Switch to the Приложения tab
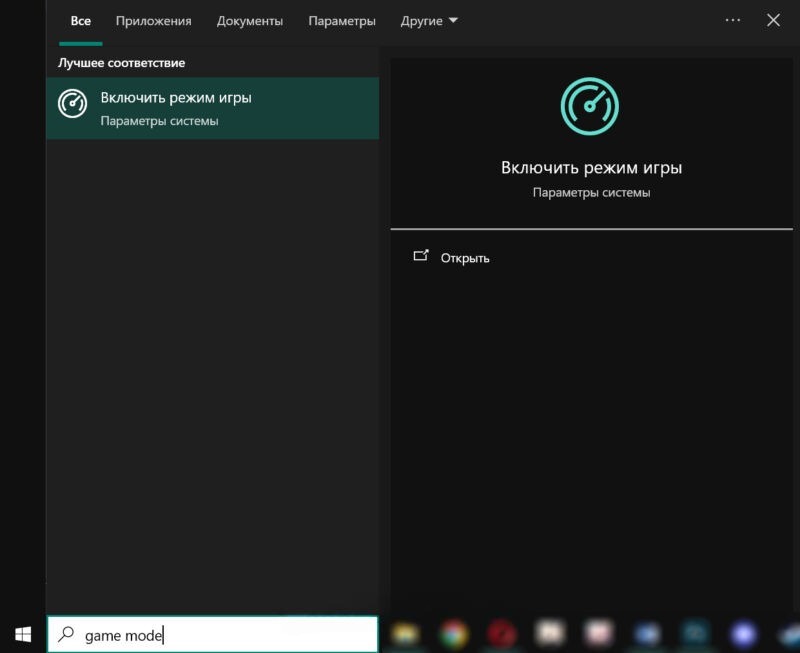The image size is (800, 653). pyautogui.click(x=153, y=21)
